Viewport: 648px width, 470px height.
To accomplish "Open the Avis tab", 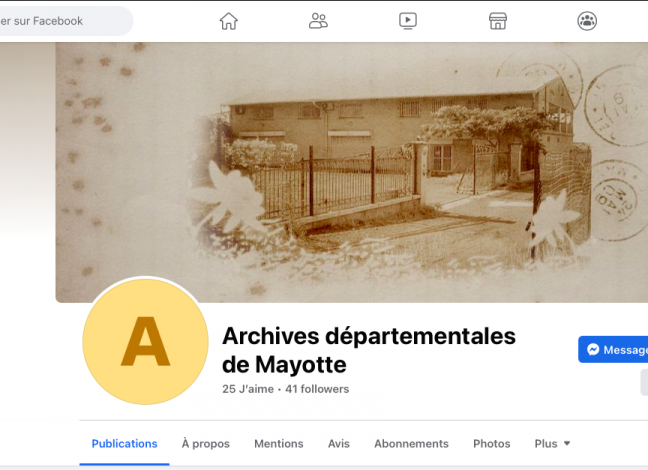I will point(338,444).
